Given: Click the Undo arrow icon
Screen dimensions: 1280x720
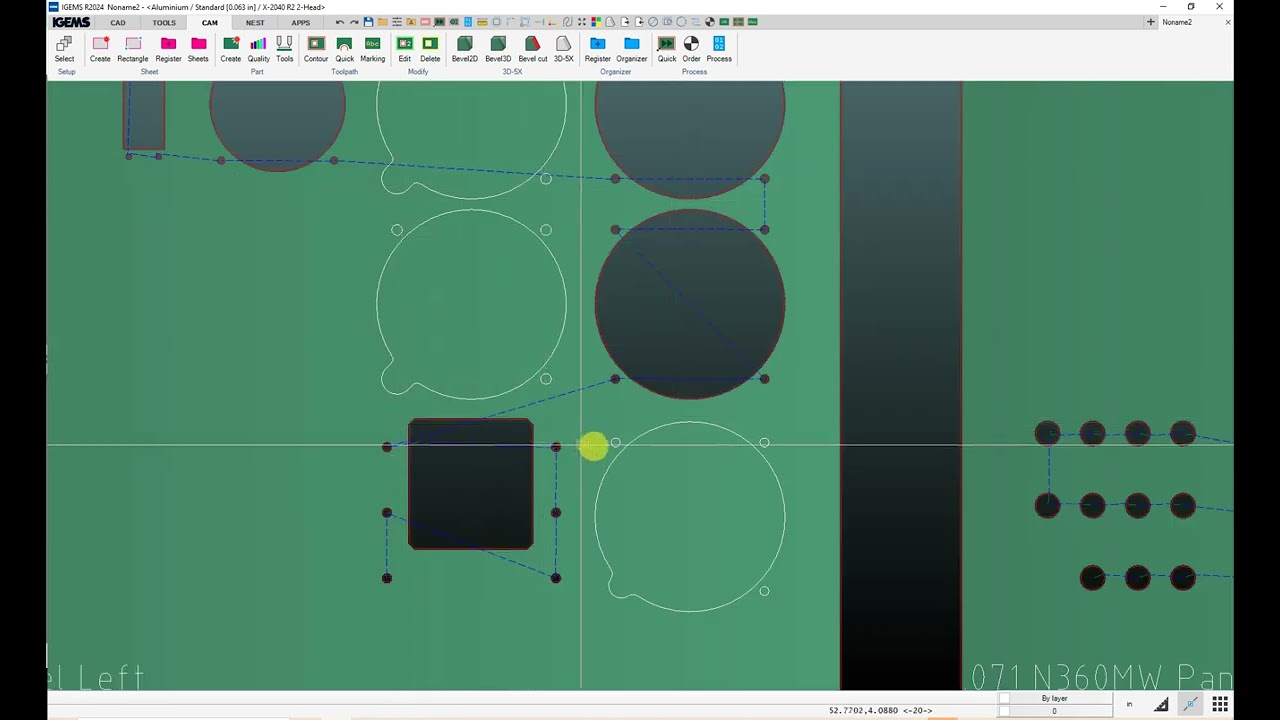Looking at the screenshot, I should click(340, 22).
